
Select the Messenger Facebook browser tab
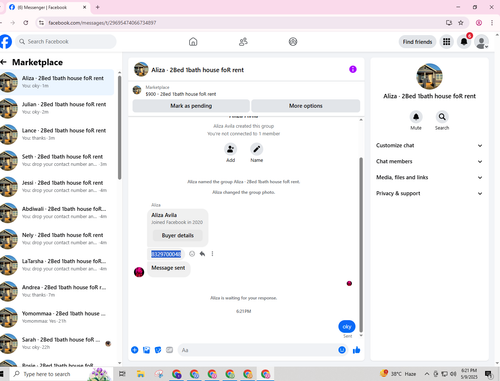(47, 7)
